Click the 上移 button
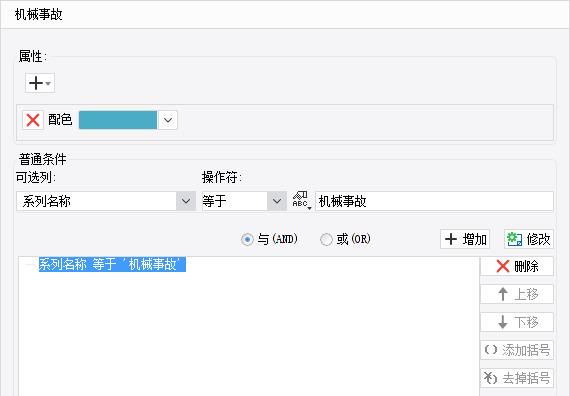This screenshot has height=396, width=570. click(517, 294)
